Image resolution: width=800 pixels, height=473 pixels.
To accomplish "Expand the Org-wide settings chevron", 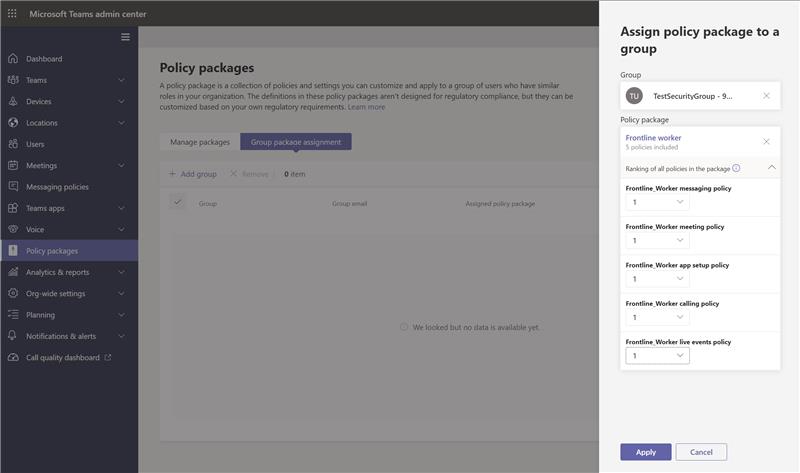I will [121, 293].
